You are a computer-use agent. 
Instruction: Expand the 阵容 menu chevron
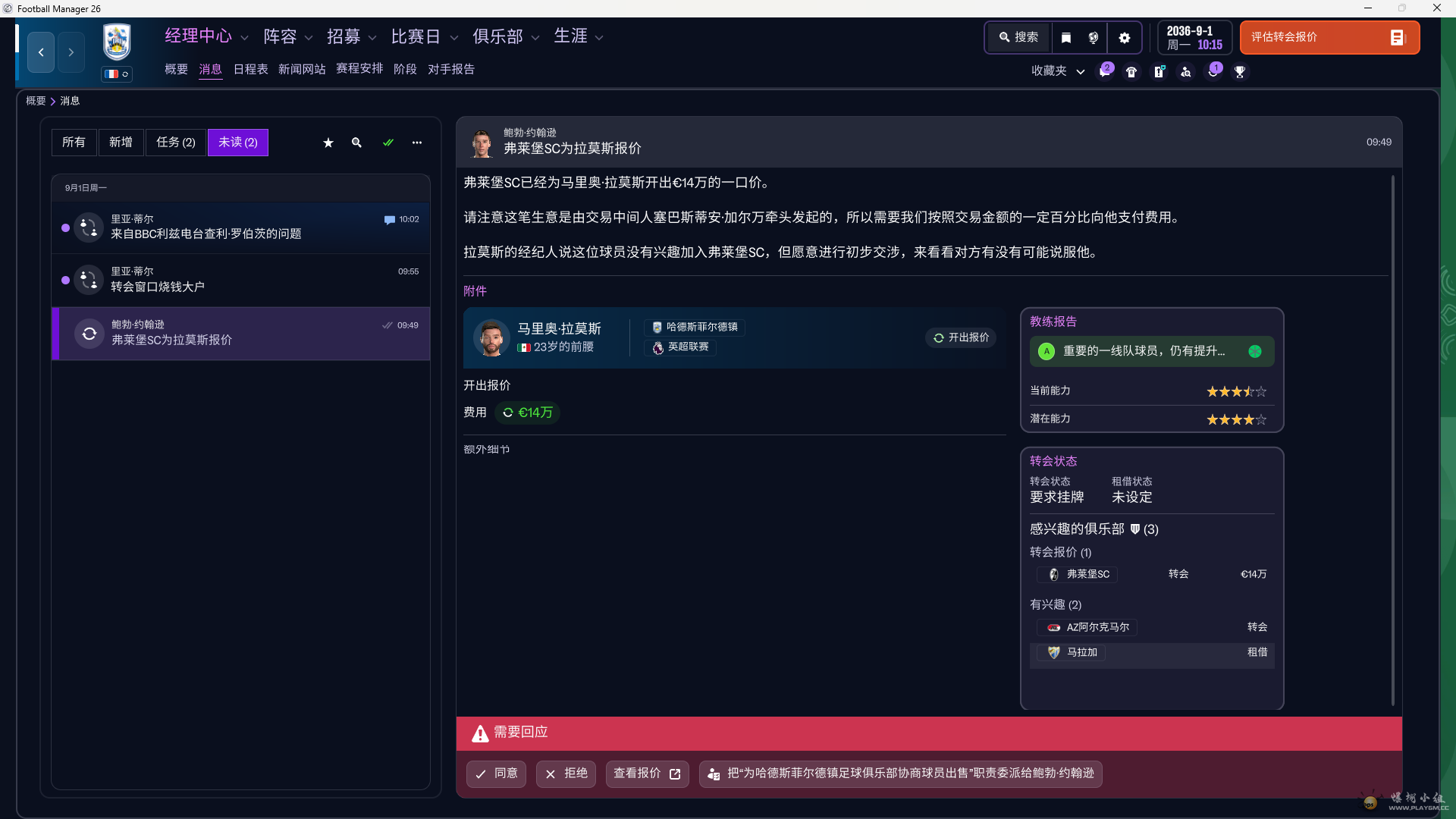pos(309,38)
